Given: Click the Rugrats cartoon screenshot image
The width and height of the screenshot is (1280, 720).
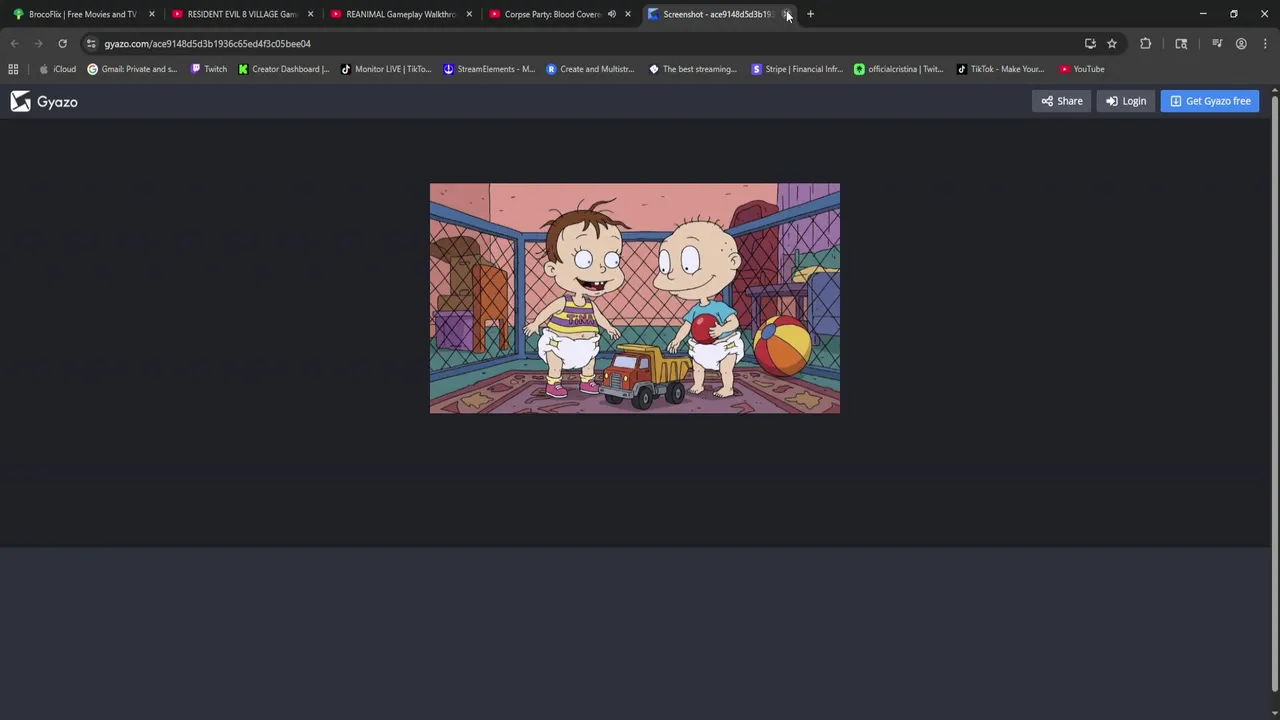Looking at the screenshot, I should coord(635,298).
